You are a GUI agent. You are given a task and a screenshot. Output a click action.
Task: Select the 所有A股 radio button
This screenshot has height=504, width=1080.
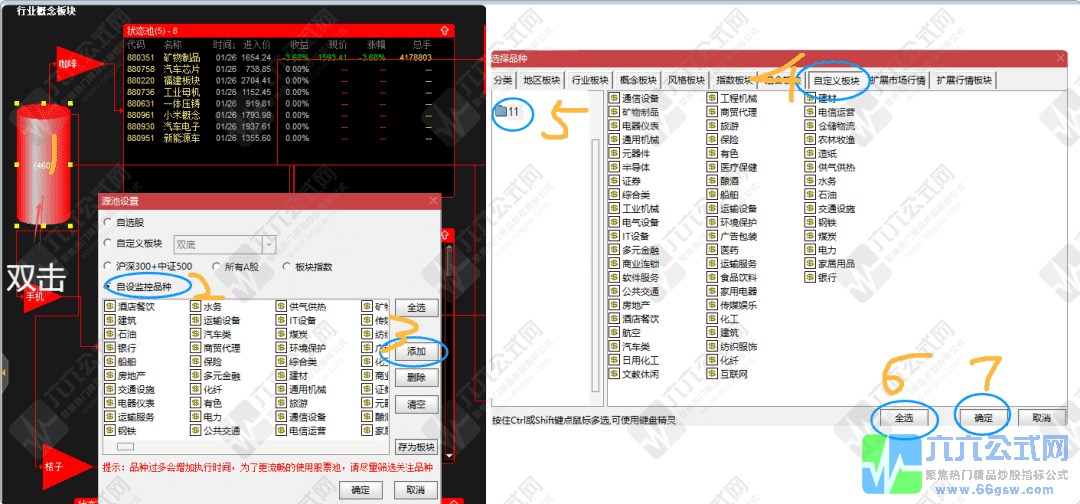pyautogui.click(x=216, y=266)
